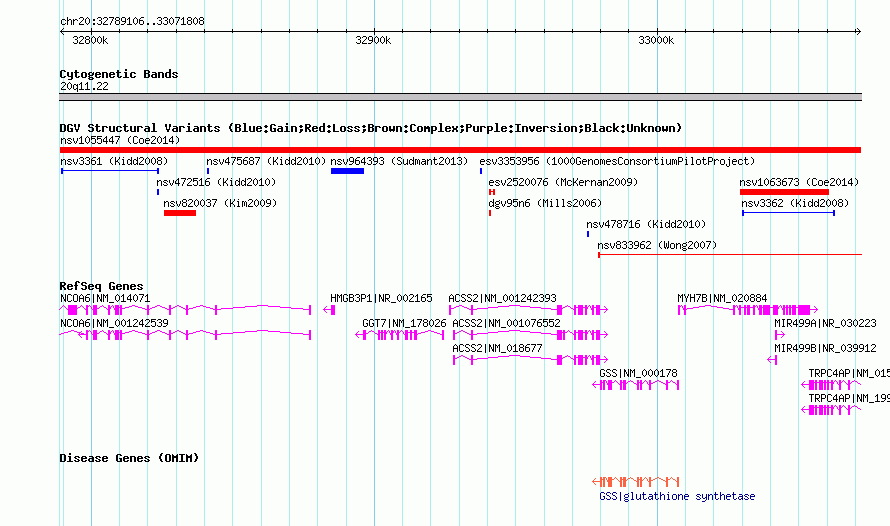This screenshot has width=890, height=526.
Task: Click the nsv1055447 red loss bar
Action: click(x=460, y=150)
